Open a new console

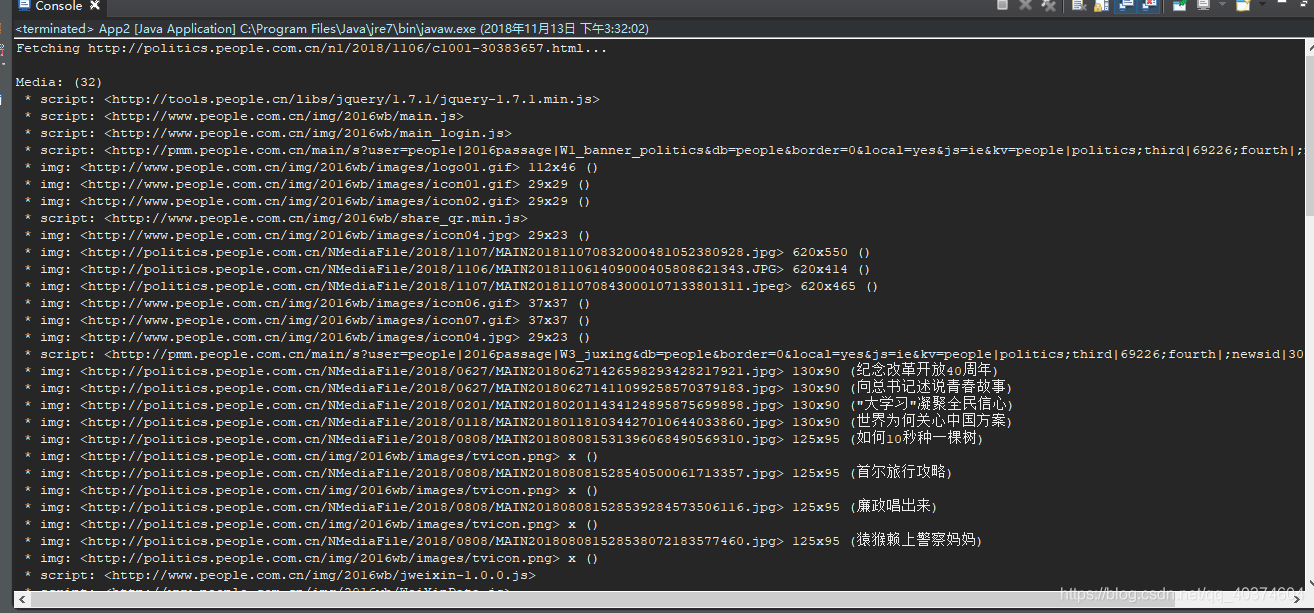click(1242, 7)
